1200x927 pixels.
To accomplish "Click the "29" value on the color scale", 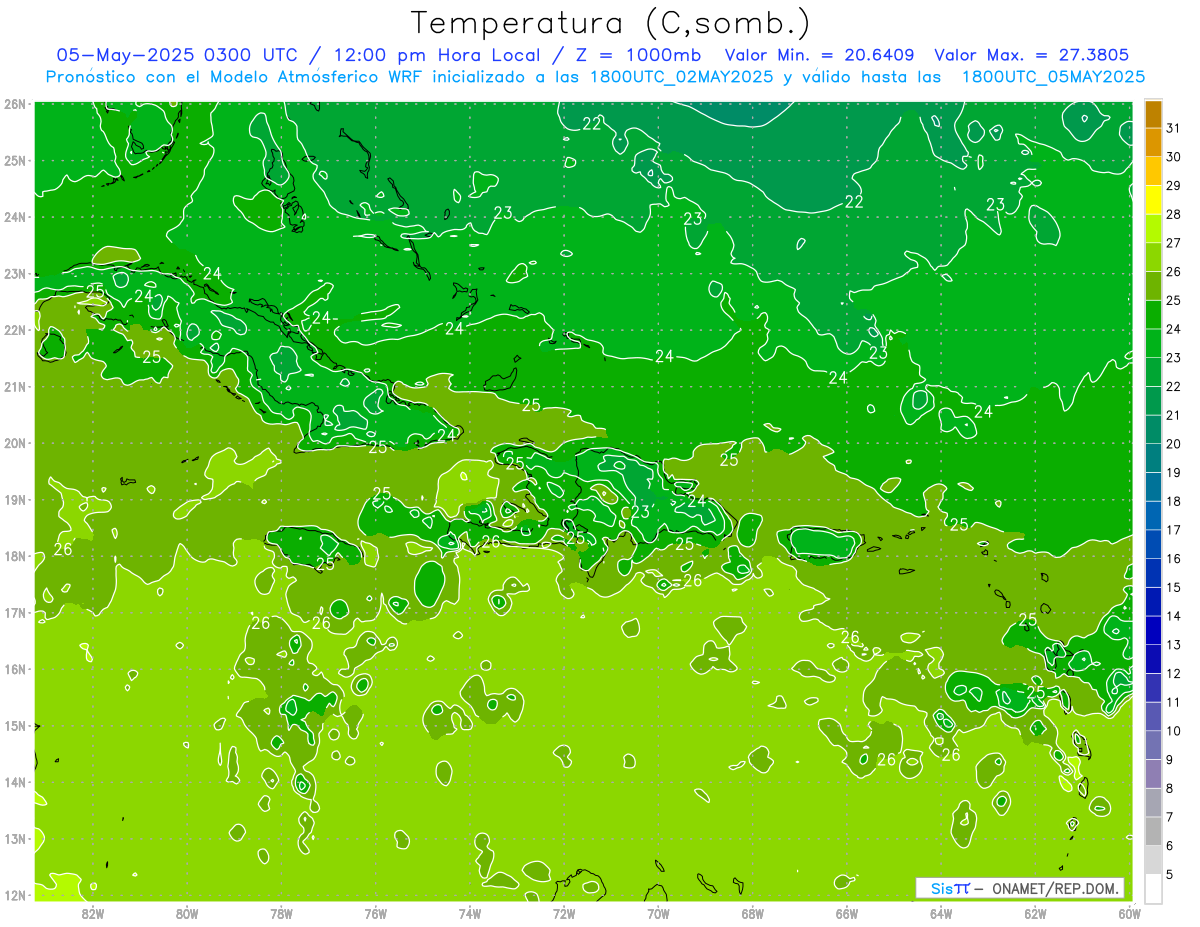I will point(1173,186).
